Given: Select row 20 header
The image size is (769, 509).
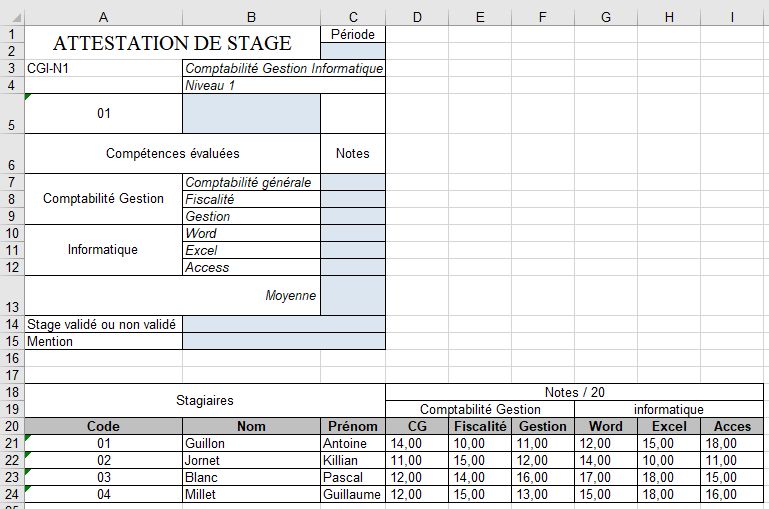Looking at the screenshot, I should [x=12, y=426].
